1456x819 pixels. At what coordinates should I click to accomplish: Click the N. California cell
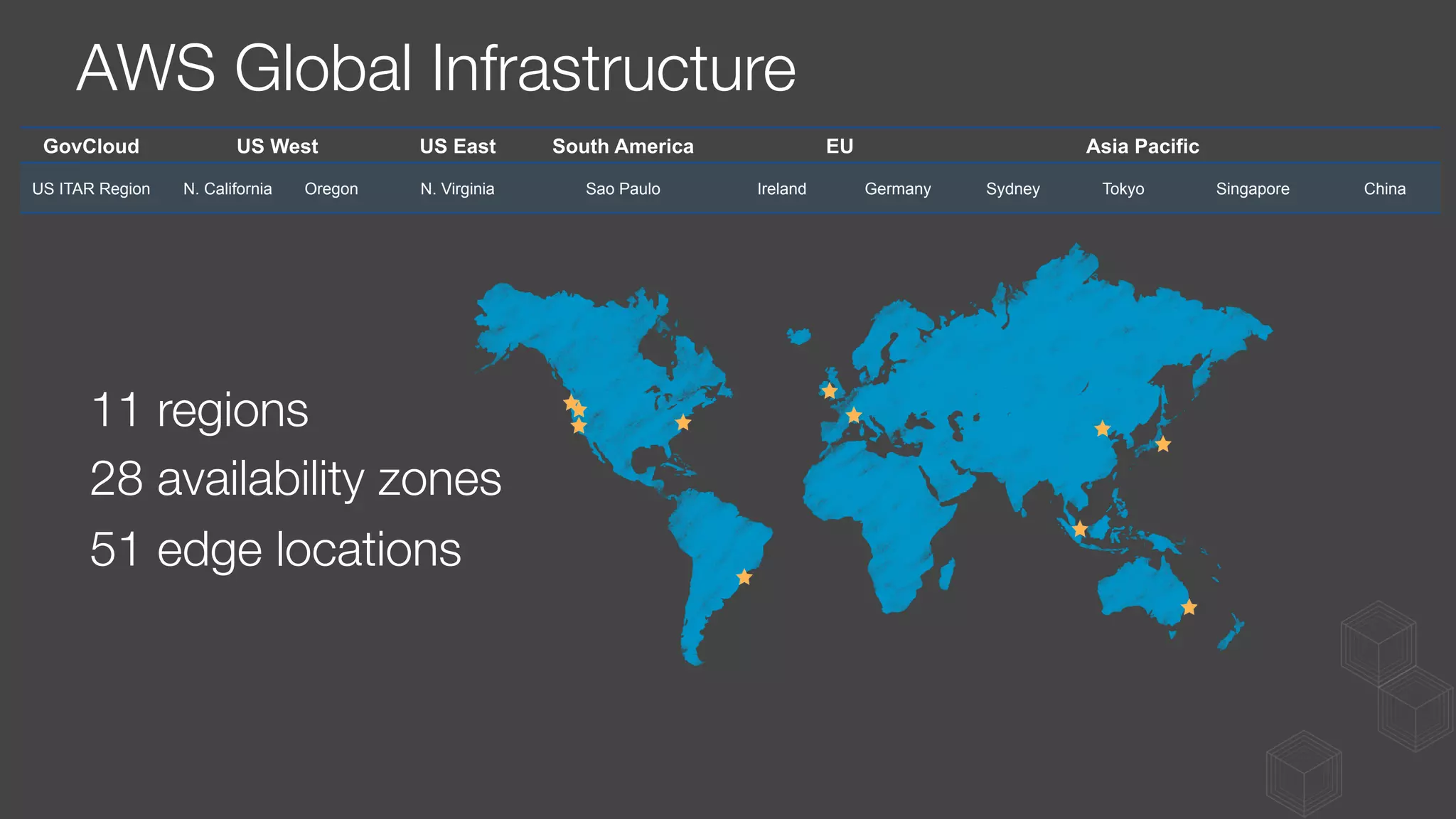227,189
